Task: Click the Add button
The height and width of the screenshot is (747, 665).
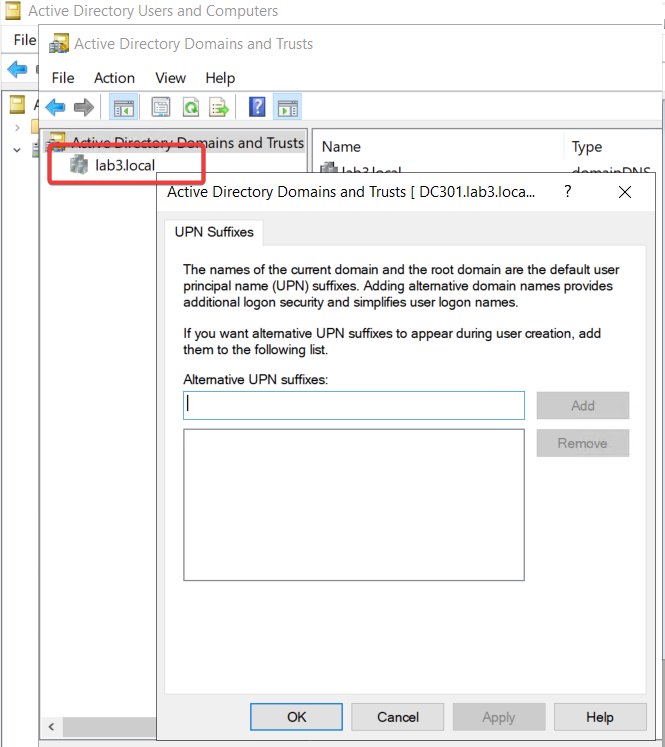Action: pos(583,405)
